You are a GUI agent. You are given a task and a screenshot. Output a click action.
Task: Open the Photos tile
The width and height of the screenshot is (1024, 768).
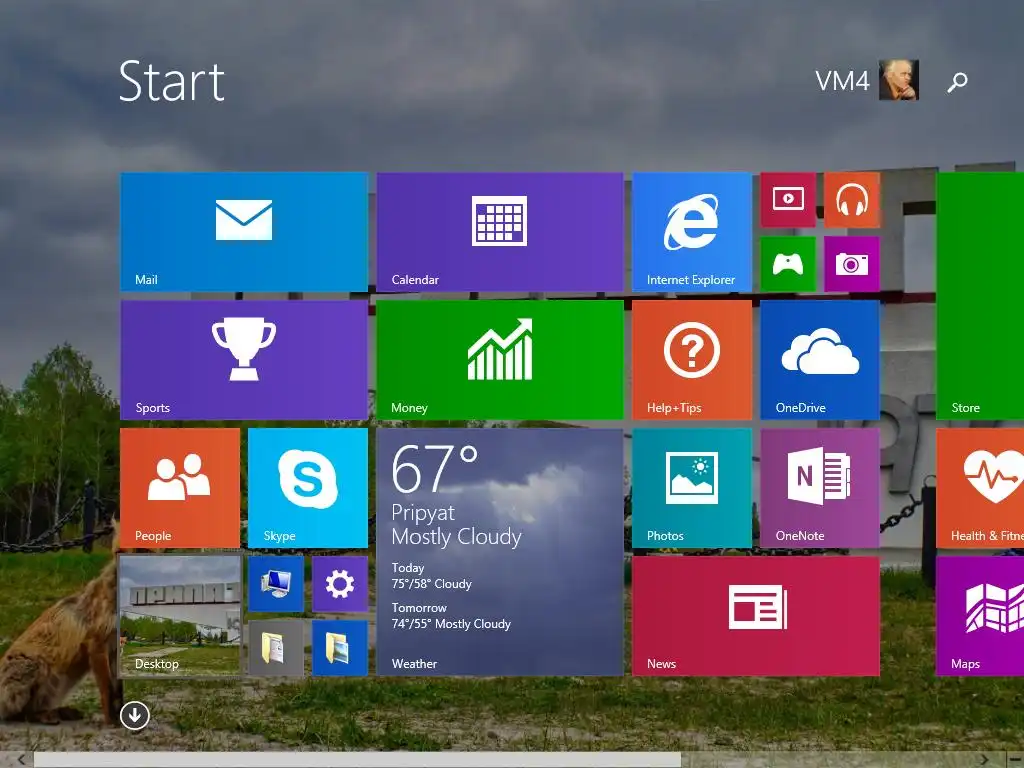[x=692, y=487]
